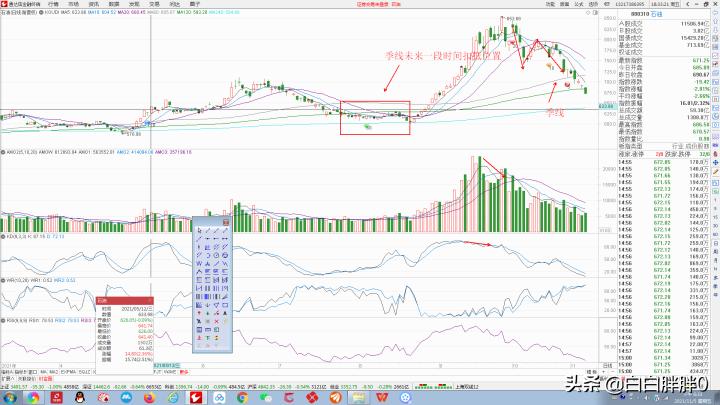Switch to the MA indicator tab

[44, 372]
